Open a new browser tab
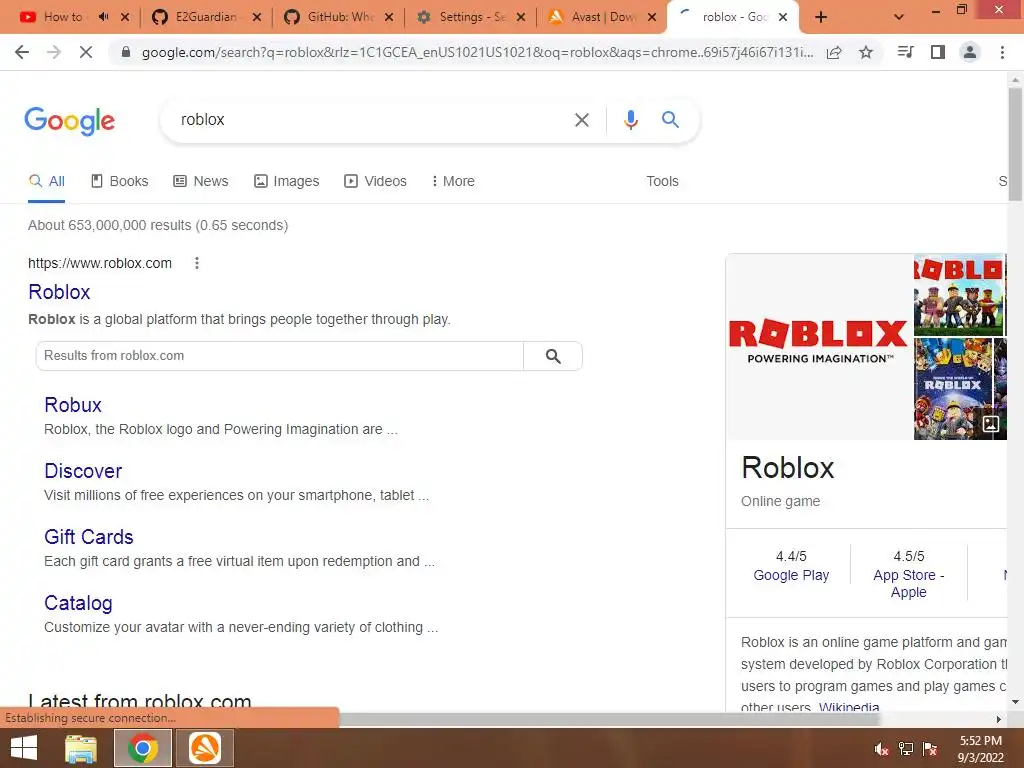The height and width of the screenshot is (768, 1024). (x=821, y=17)
